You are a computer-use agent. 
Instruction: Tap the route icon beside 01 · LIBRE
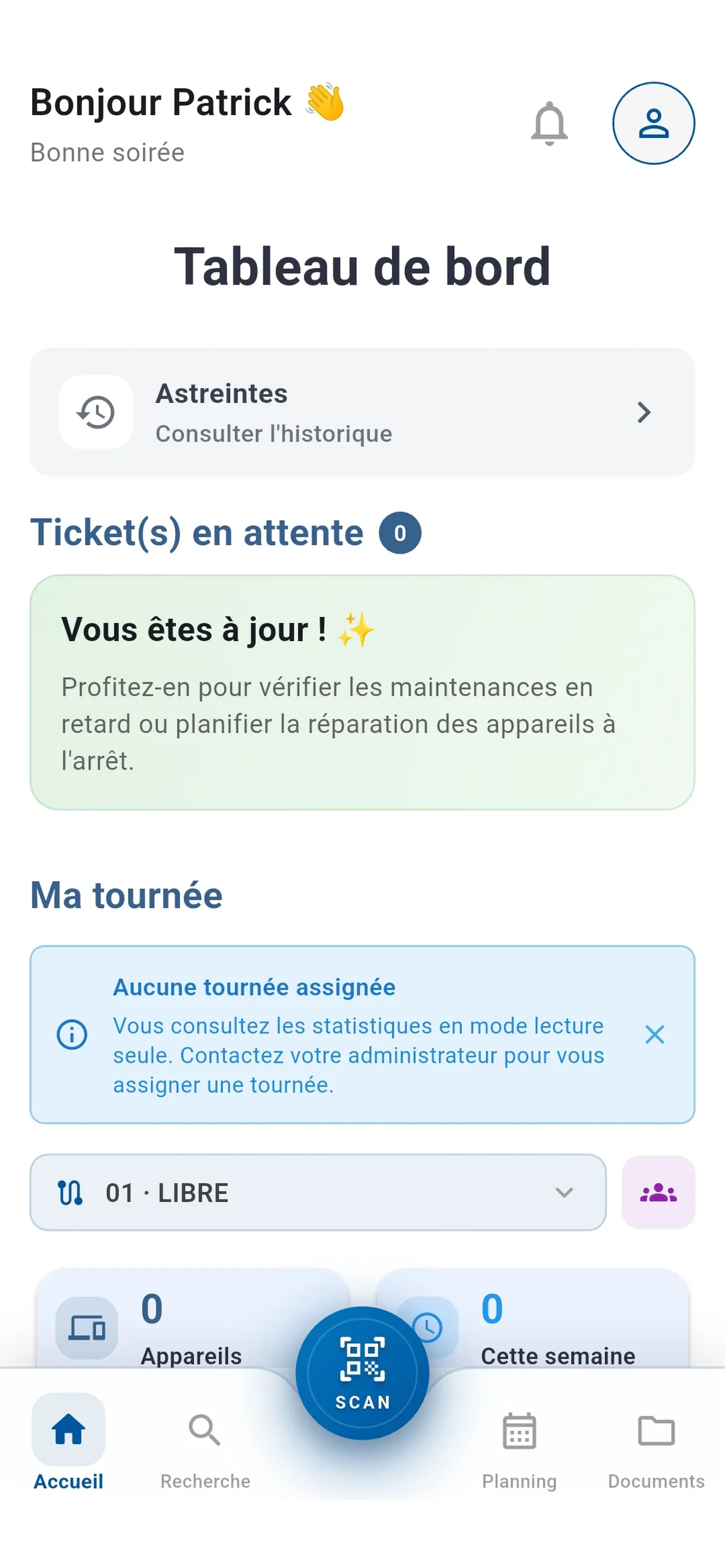[70, 1193]
